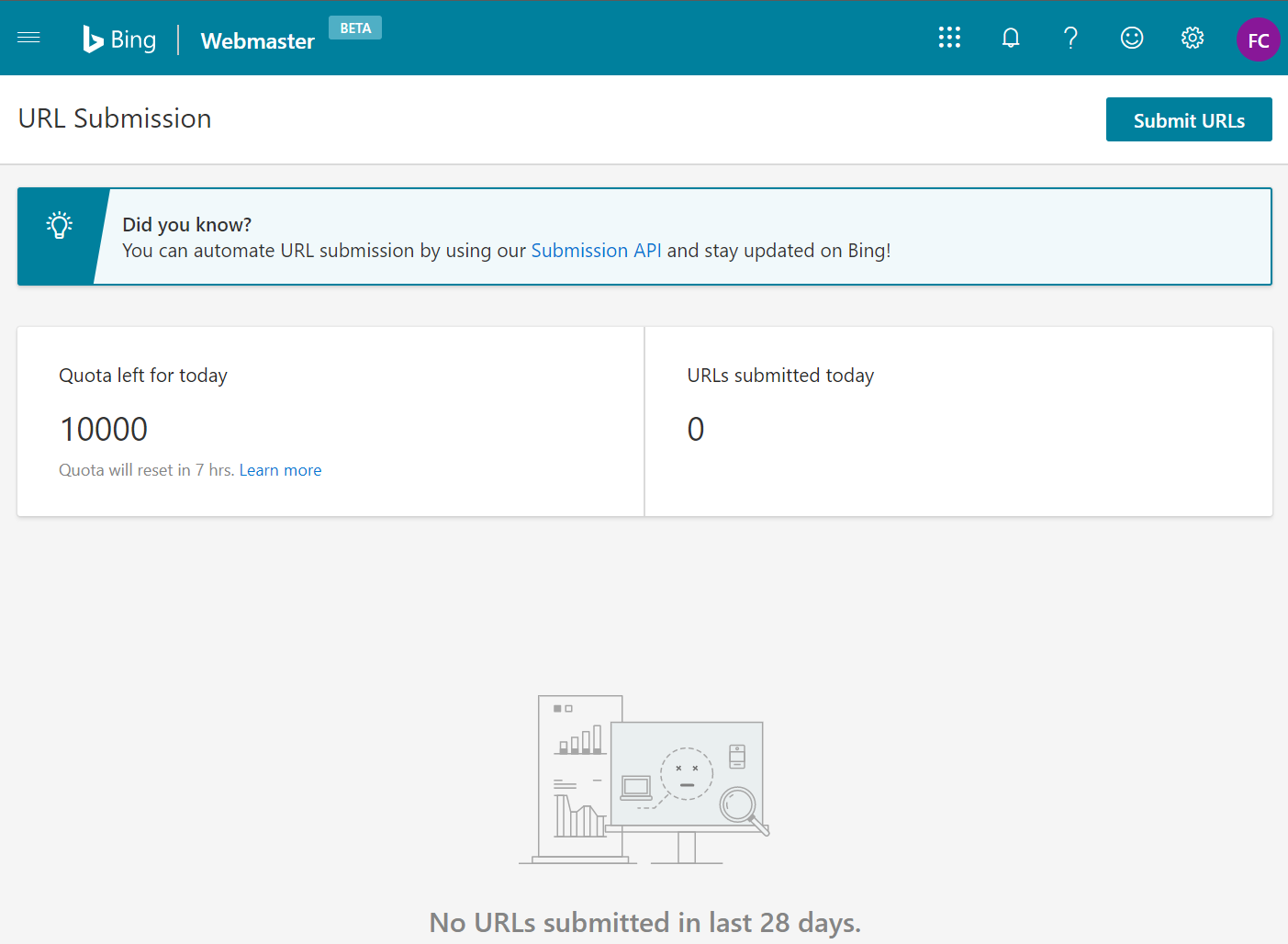Click the BETA badge
The height and width of the screenshot is (944, 1288).
tap(355, 28)
